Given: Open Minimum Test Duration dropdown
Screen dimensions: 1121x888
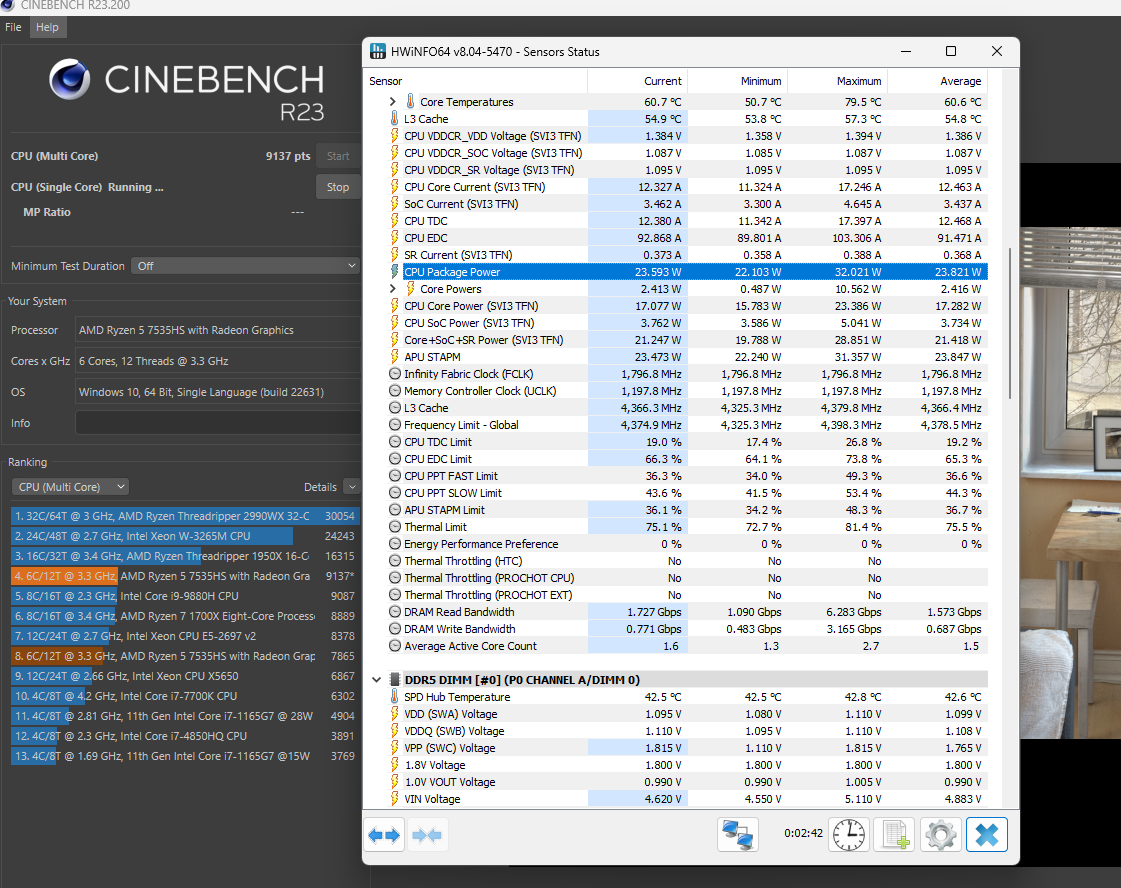Looking at the screenshot, I should point(245,266).
